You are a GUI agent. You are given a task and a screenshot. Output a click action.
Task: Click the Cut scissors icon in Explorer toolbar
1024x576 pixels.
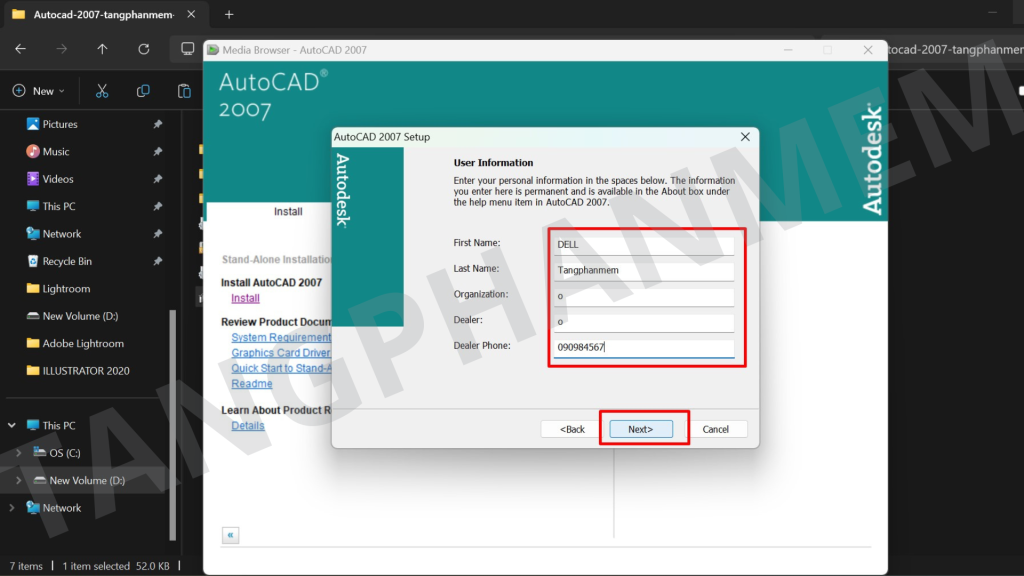[102, 91]
